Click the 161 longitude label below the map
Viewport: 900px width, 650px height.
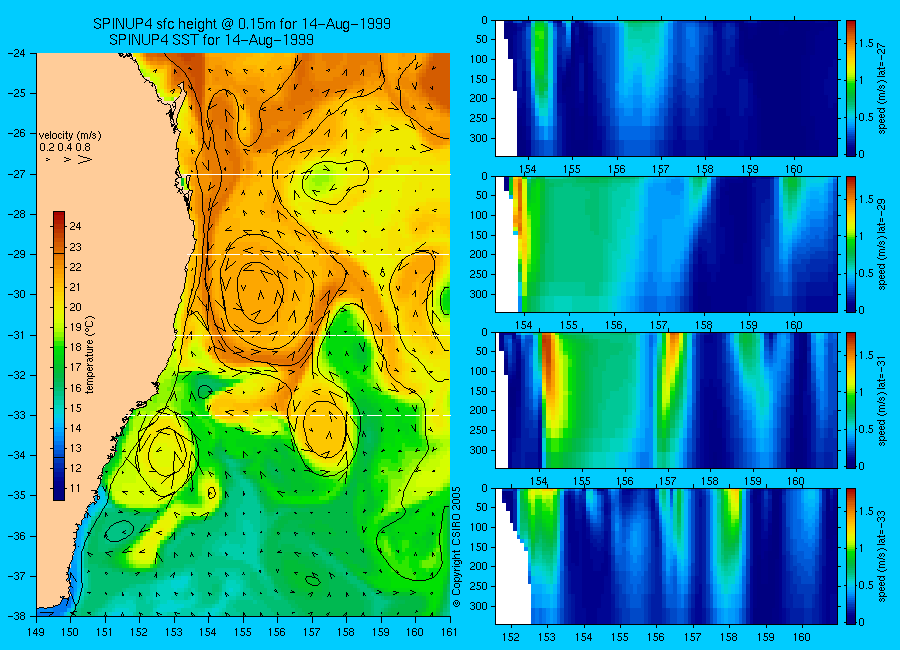coord(449,632)
